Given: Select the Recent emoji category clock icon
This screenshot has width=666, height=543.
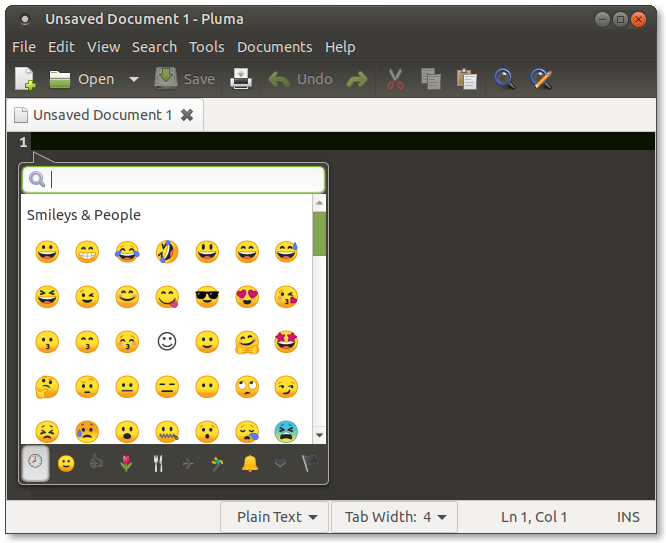Looking at the screenshot, I should coord(36,463).
